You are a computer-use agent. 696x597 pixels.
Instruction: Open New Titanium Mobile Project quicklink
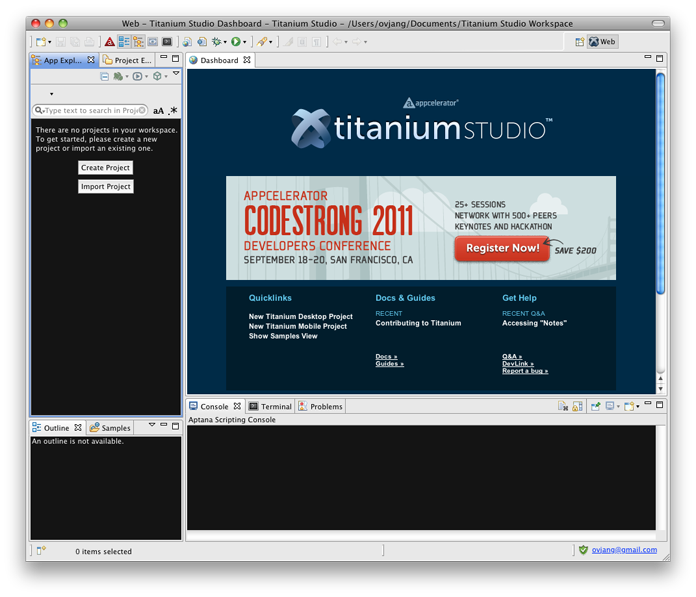[297, 326]
